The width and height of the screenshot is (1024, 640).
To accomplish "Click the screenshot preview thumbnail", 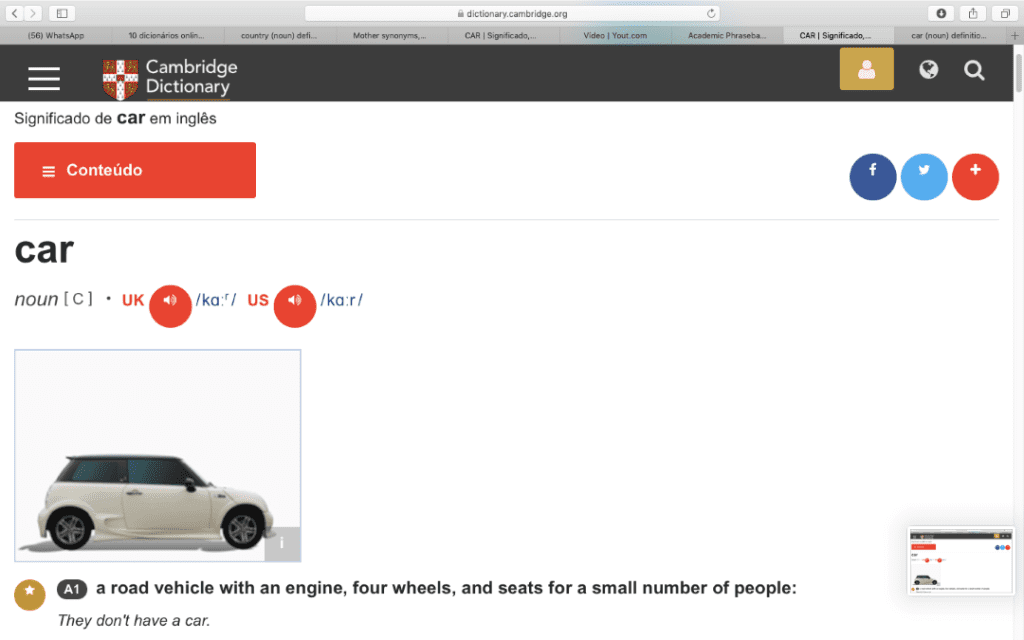I will coord(959,561).
